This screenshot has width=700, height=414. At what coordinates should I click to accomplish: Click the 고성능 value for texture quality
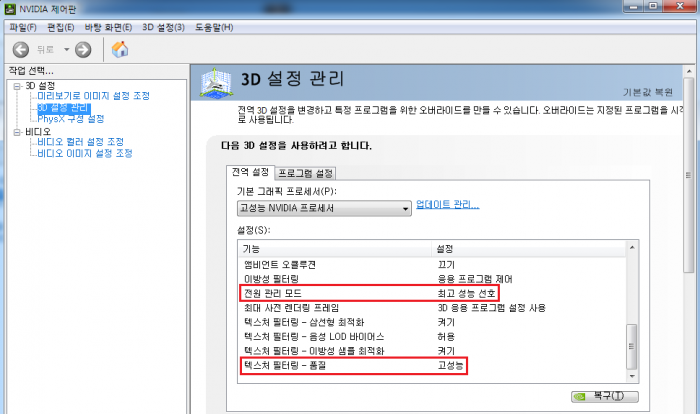click(450, 365)
